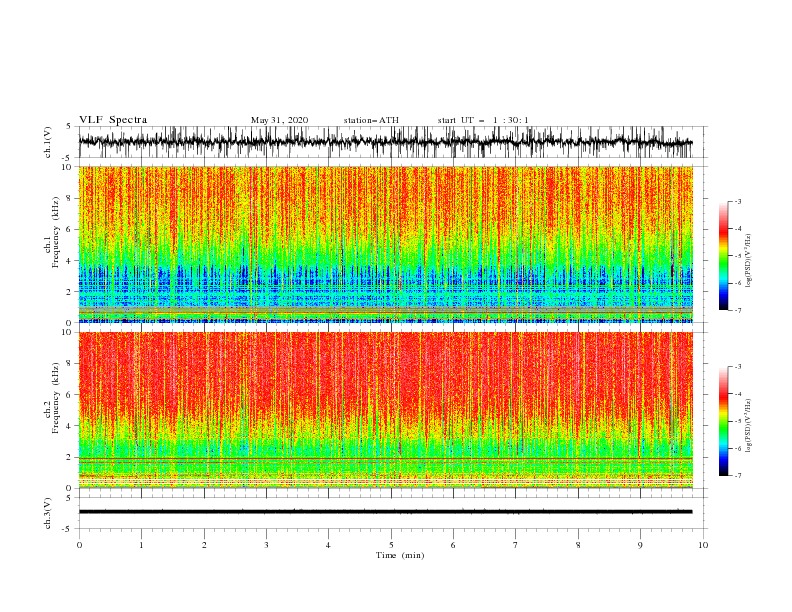This screenshot has height=612, width=792.
Task: Click the lower color bar "log(PSD)(V²/Hz)" label
Action: (x=749, y=426)
